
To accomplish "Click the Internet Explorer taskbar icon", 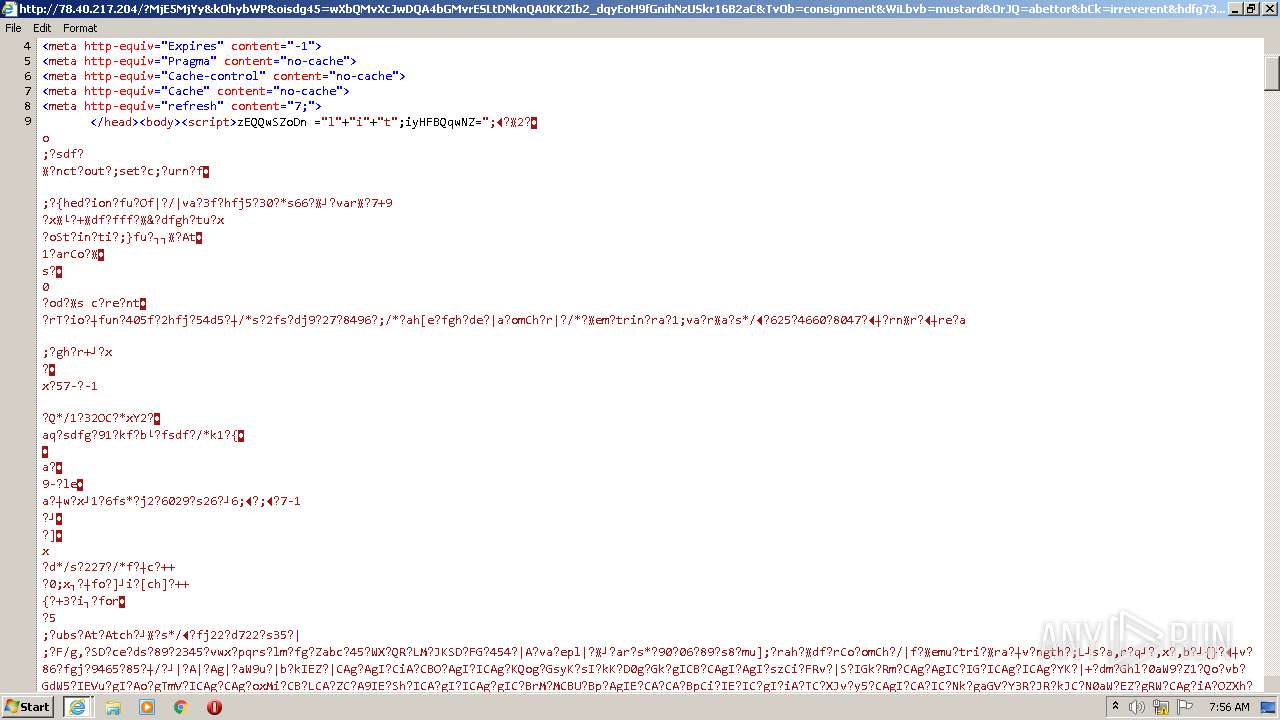I will [x=77, y=707].
